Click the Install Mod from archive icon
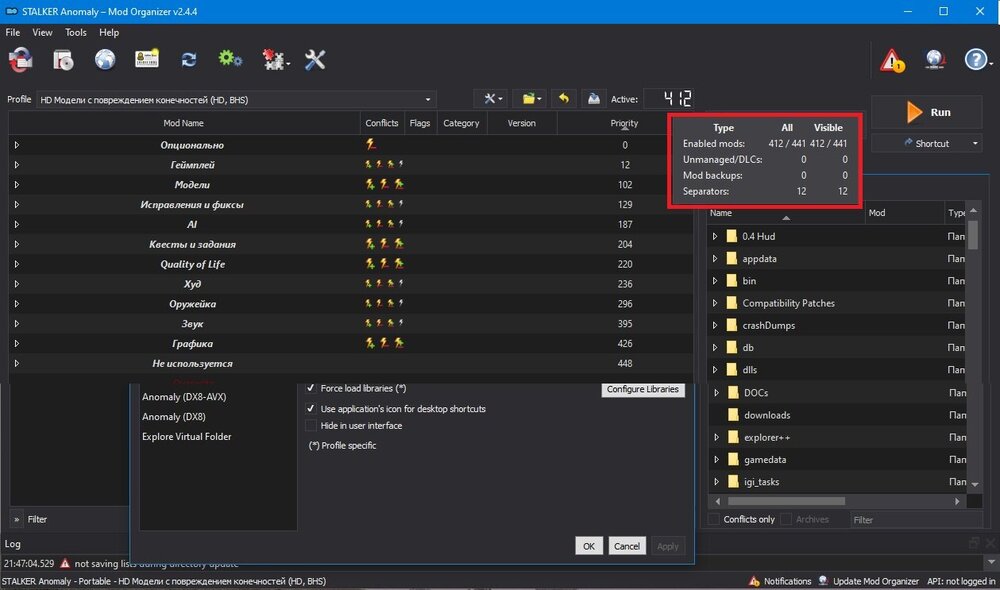 pos(63,60)
